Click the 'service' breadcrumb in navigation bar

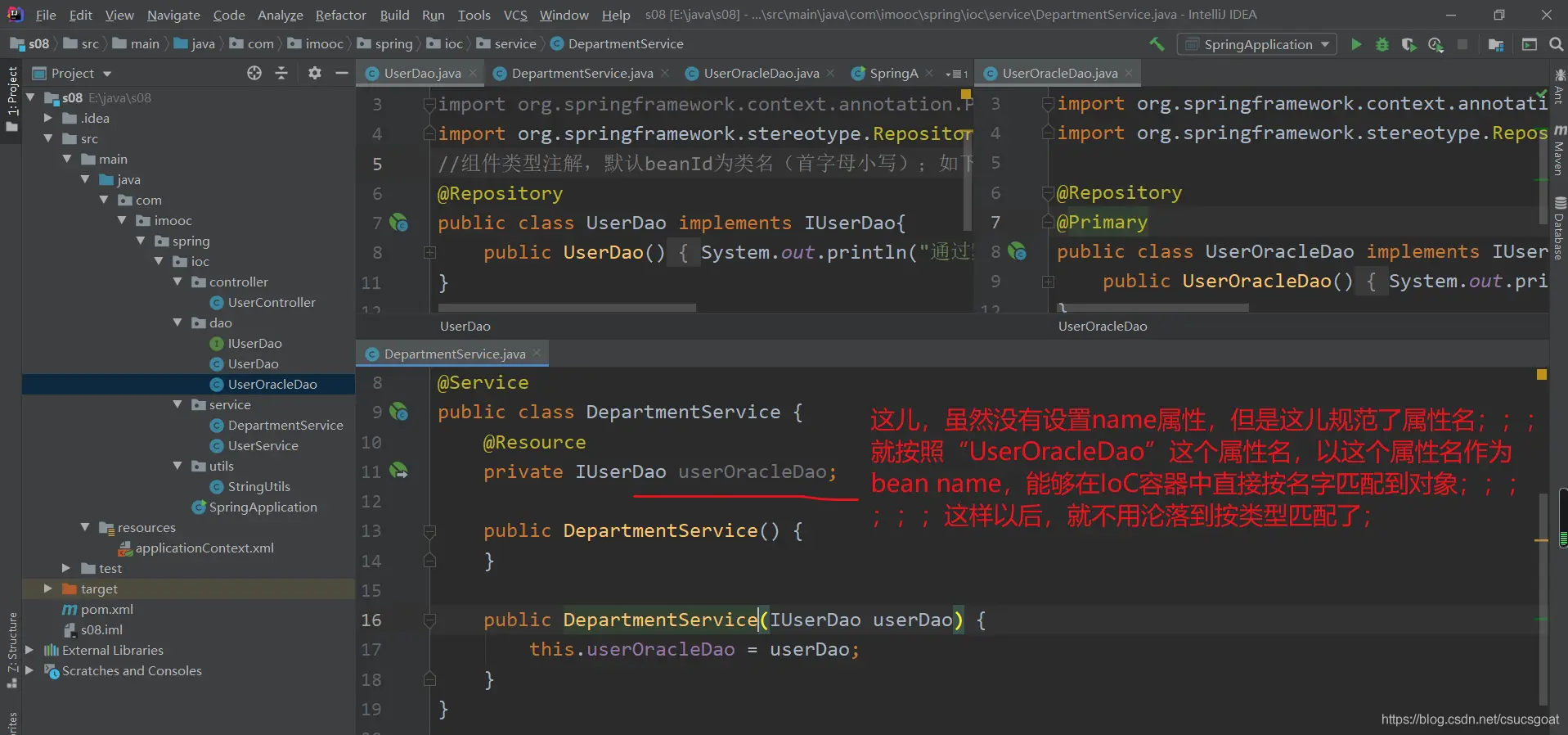(x=514, y=44)
